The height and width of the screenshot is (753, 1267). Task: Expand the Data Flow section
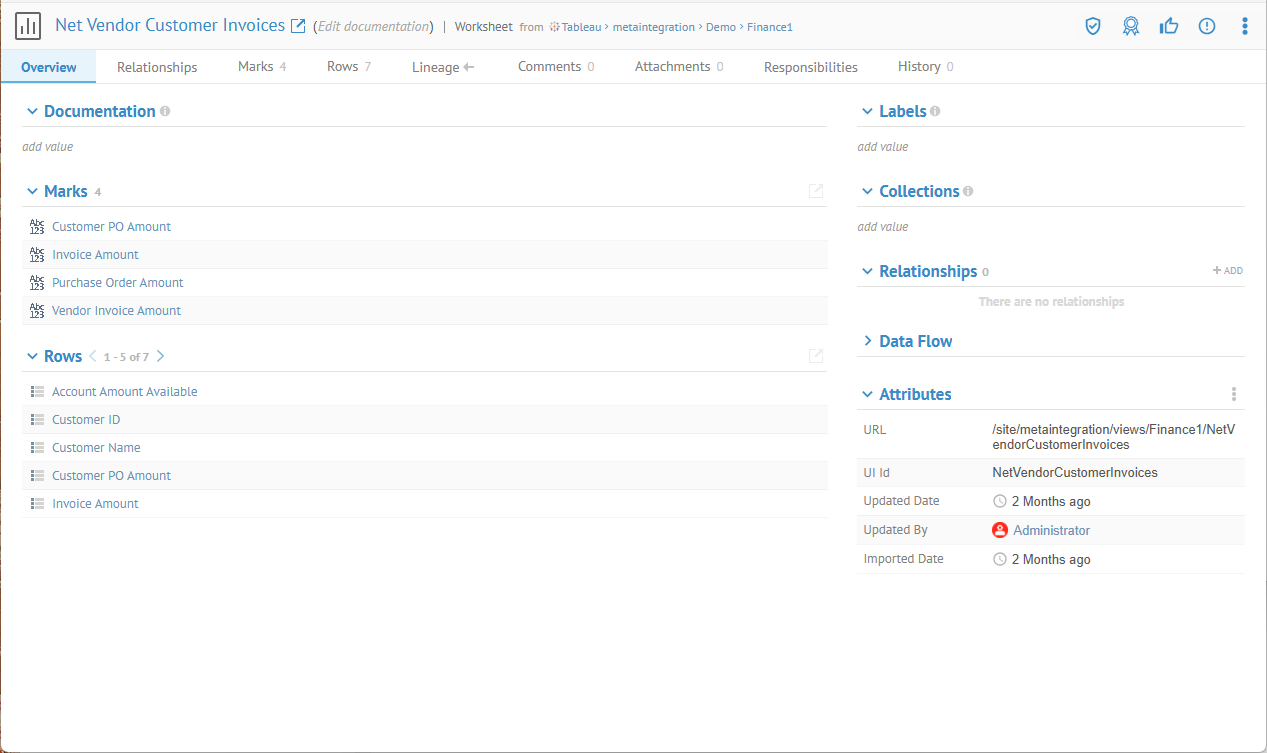click(x=867, y=341)
